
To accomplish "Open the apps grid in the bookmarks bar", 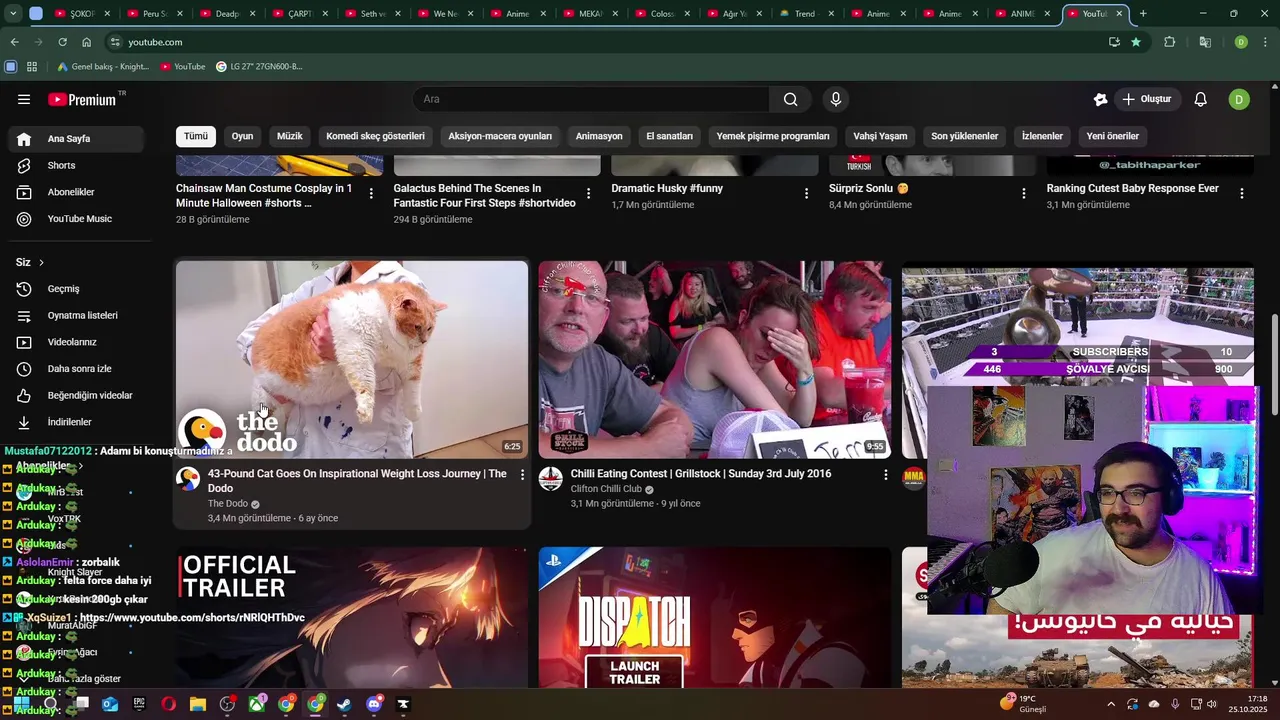I will pos(32,66).
